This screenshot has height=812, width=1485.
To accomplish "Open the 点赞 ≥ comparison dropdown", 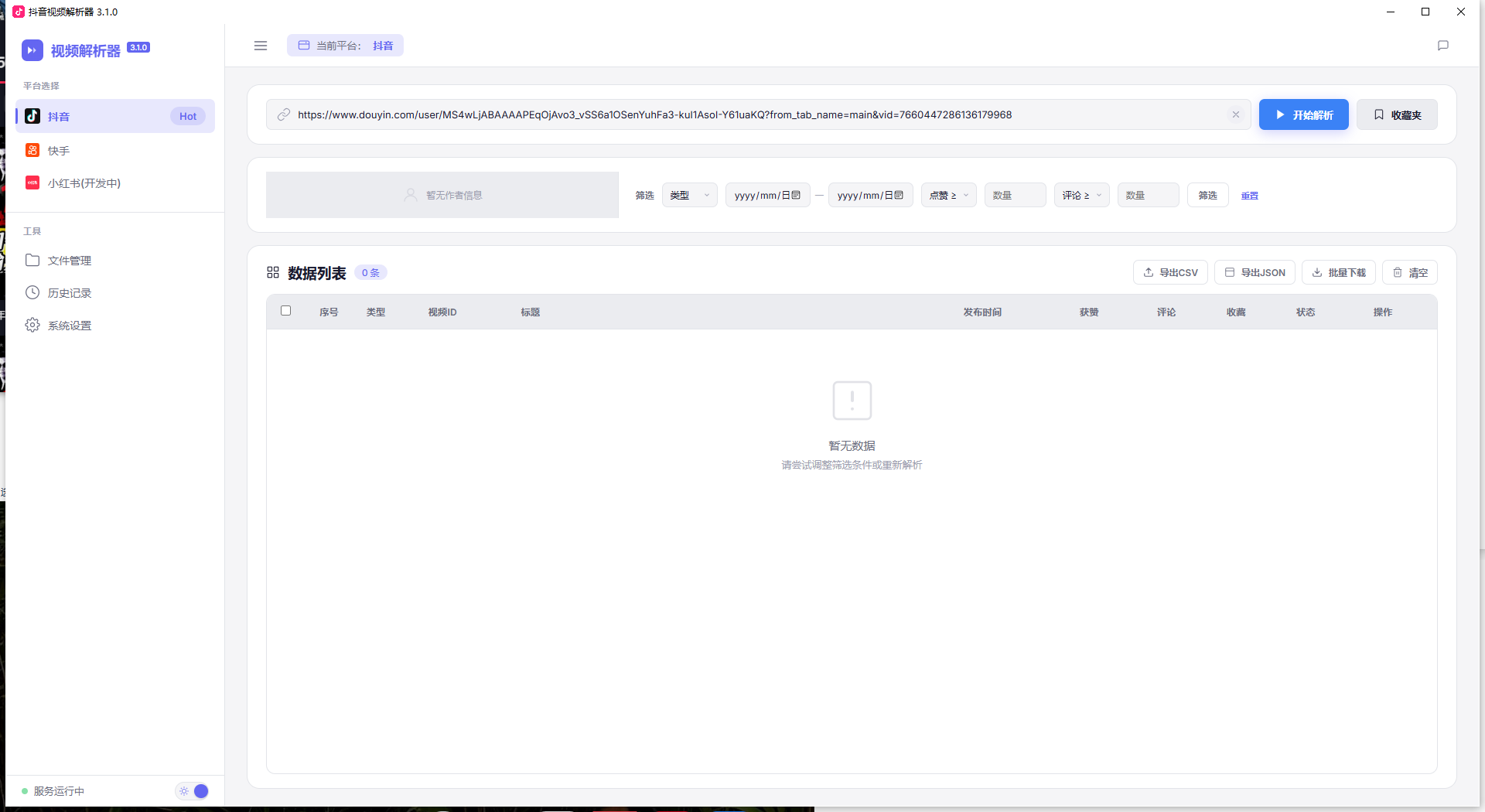I will click(948, 195).
